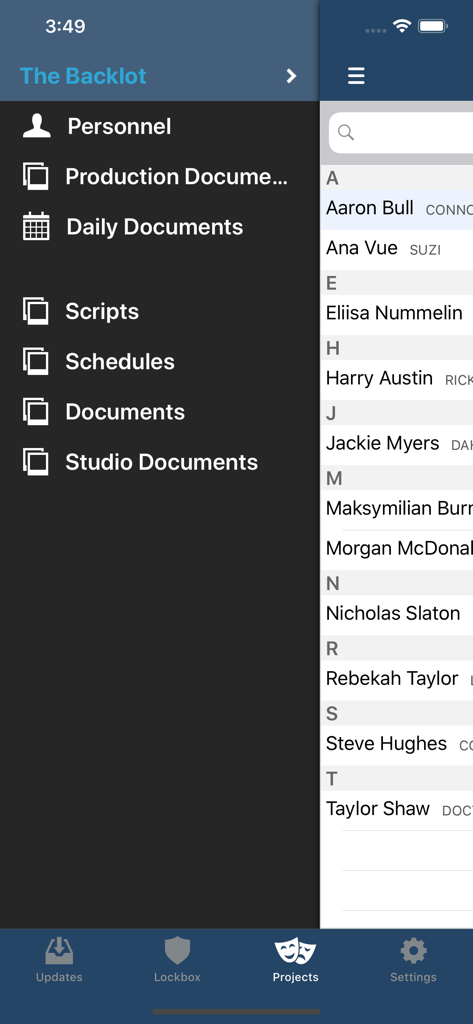Open the Studio Documents menu item
The height and width of the screenshot is (1024, 473).
[x=159, y=462]
